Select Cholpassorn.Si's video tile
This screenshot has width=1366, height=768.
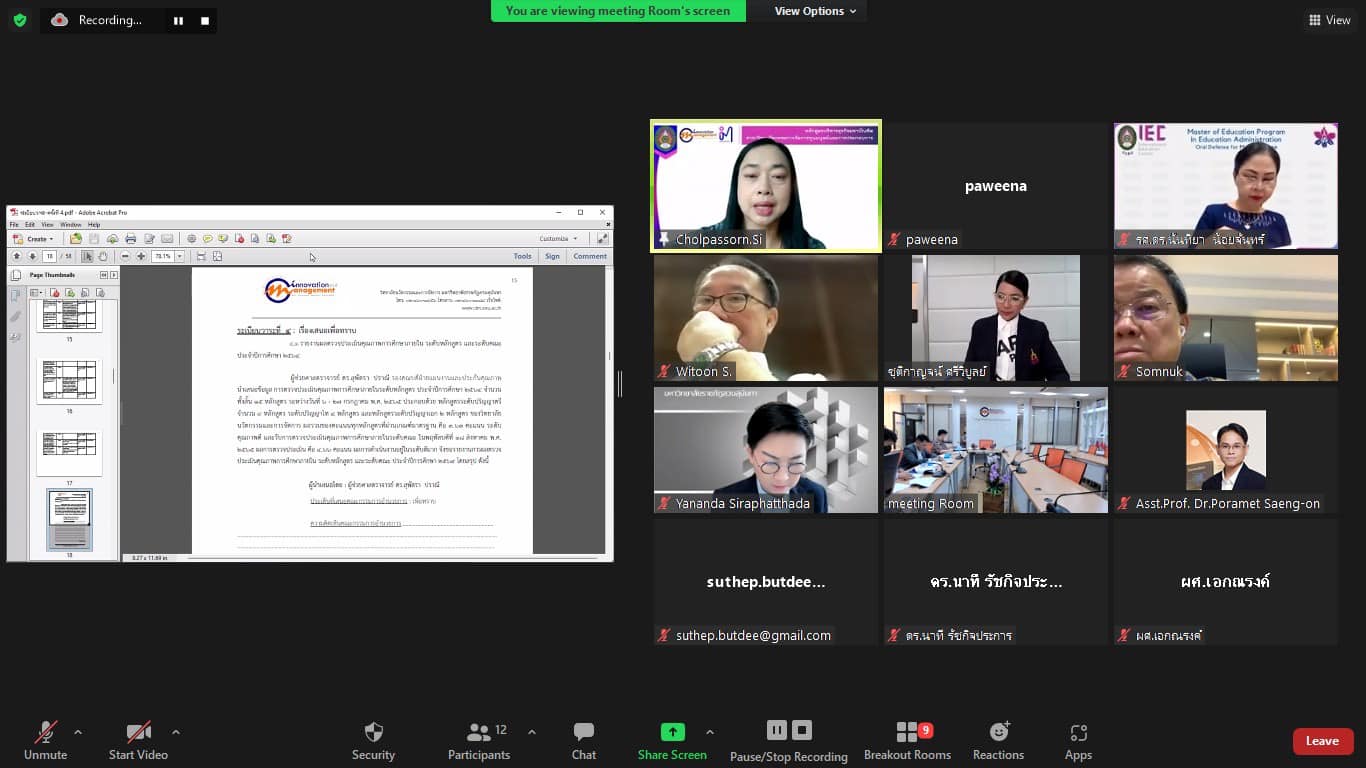[766, 185]
